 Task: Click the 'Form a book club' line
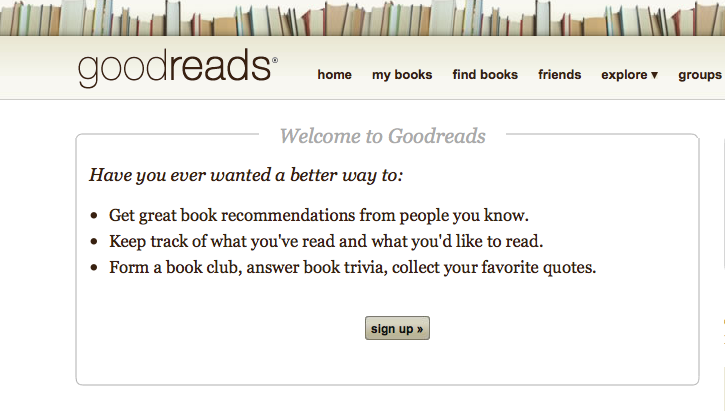coord(352,267)
